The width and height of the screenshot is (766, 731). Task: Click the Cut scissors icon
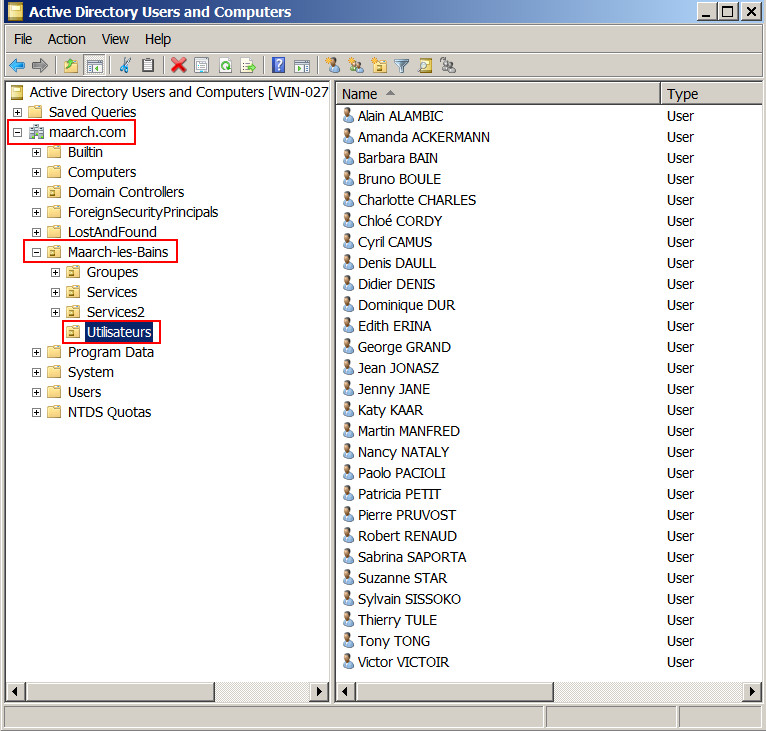[125, 66]
